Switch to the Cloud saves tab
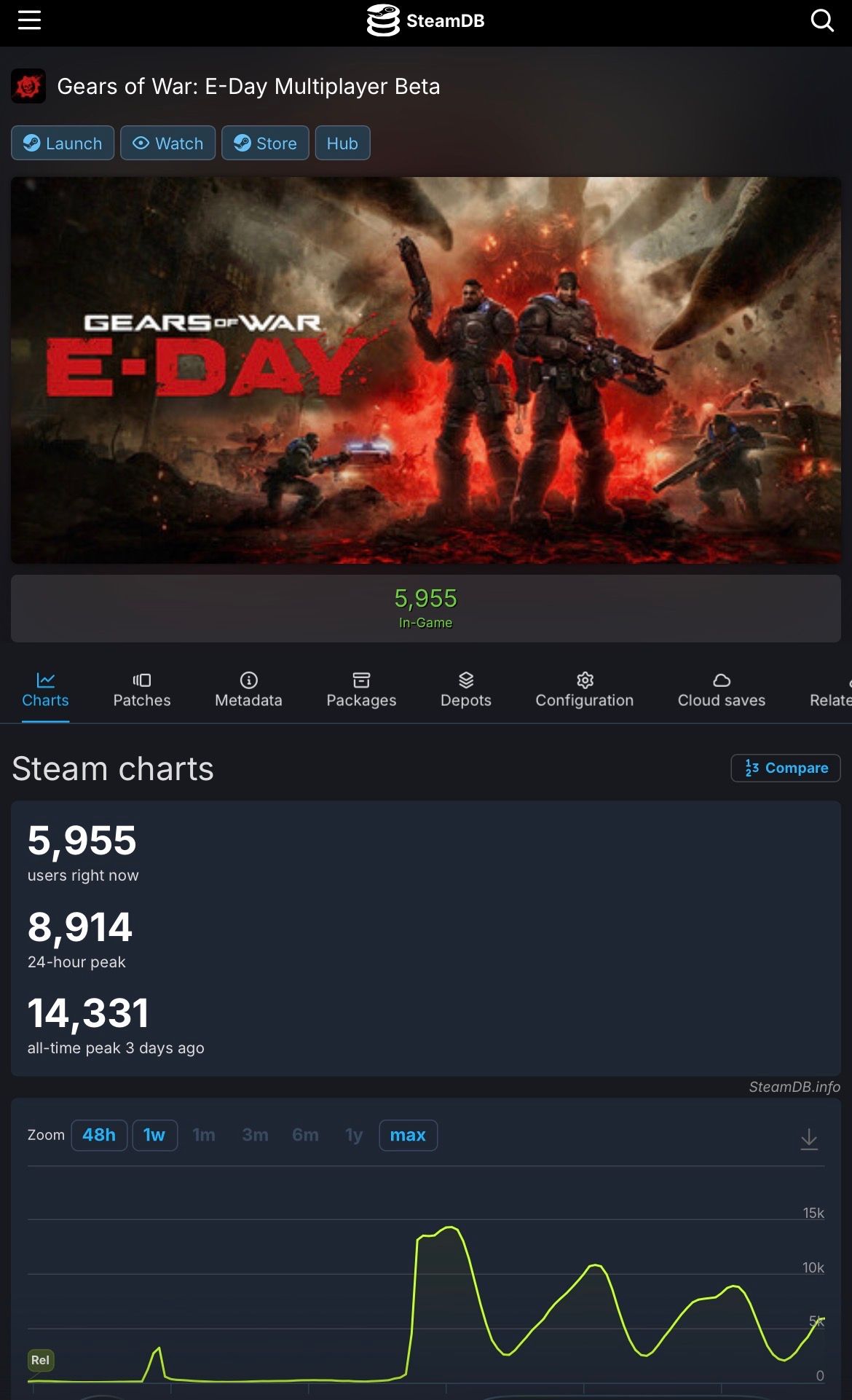852x1400 pixels. [722, 690]
